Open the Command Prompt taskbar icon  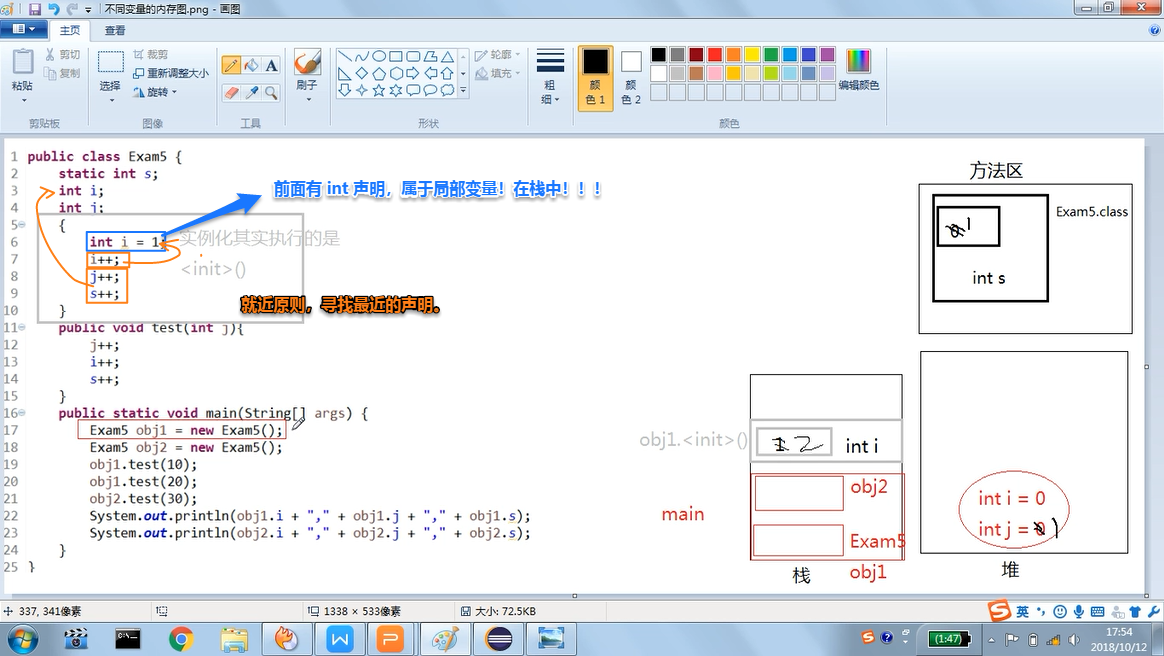128,638
